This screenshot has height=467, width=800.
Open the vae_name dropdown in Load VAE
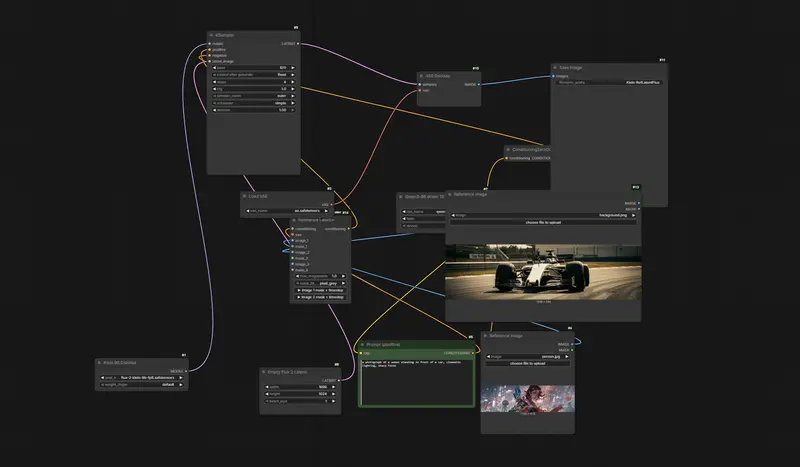click(x=287, y=211)
